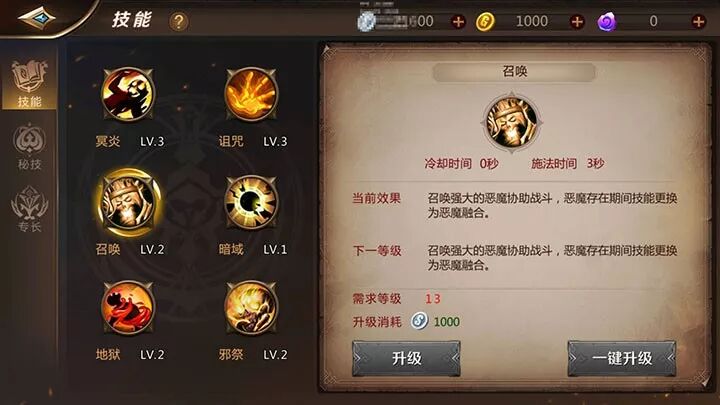
Task: Go back using the diamond arrow icon
Action: [37, 18]
